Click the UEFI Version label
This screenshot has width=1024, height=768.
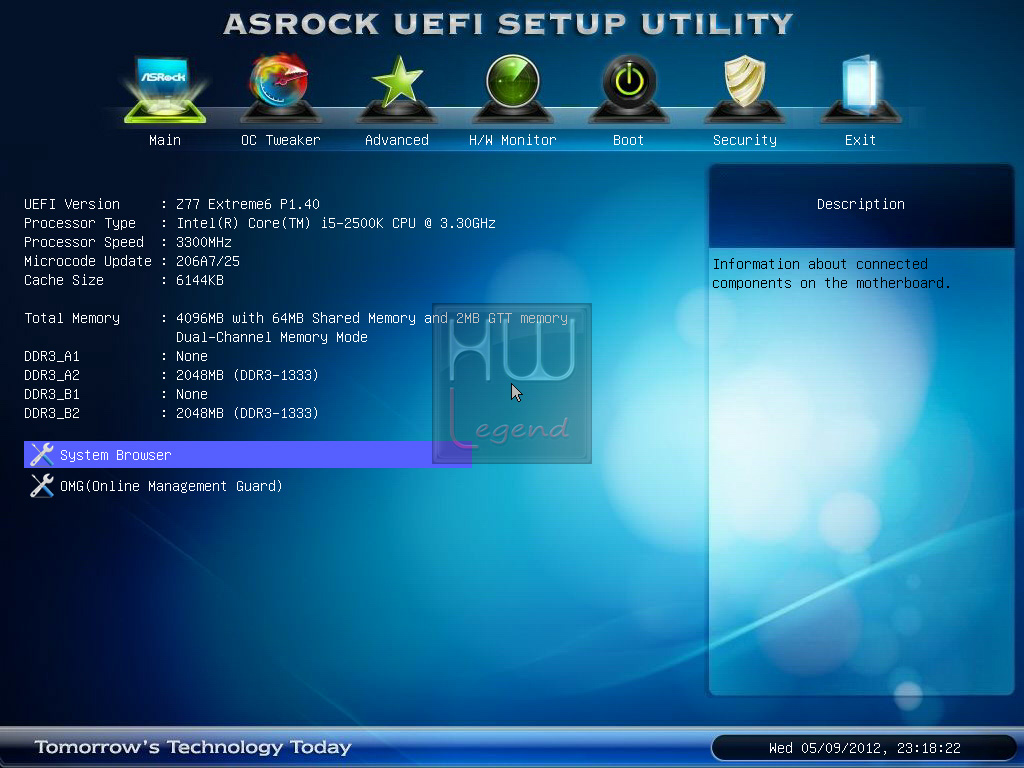72,204
